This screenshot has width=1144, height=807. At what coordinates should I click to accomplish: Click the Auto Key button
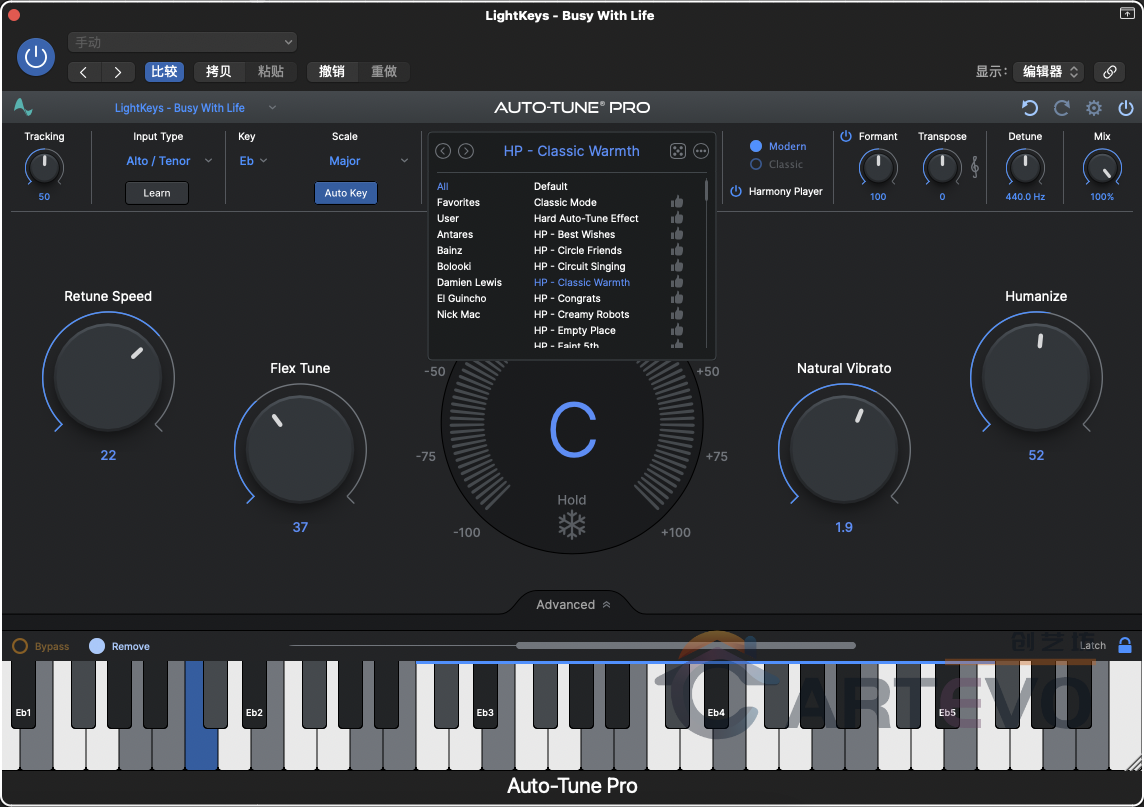[x=346, y=192]
